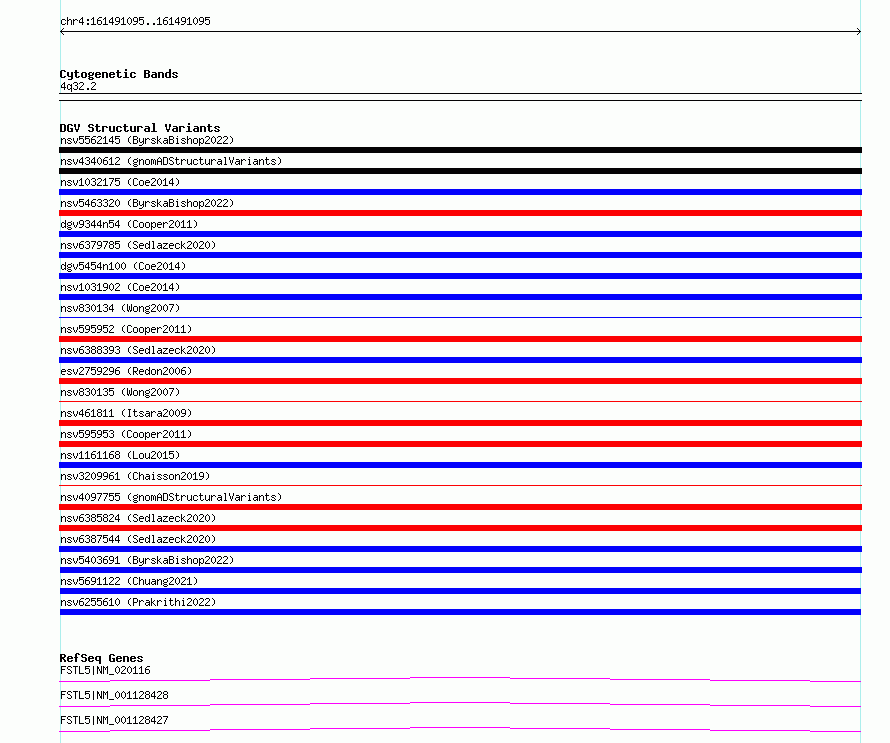This screenshot has height=743, width=890.
Task: Open the nsv595953 (Cooper2011) variant
Action: [126, 434]
